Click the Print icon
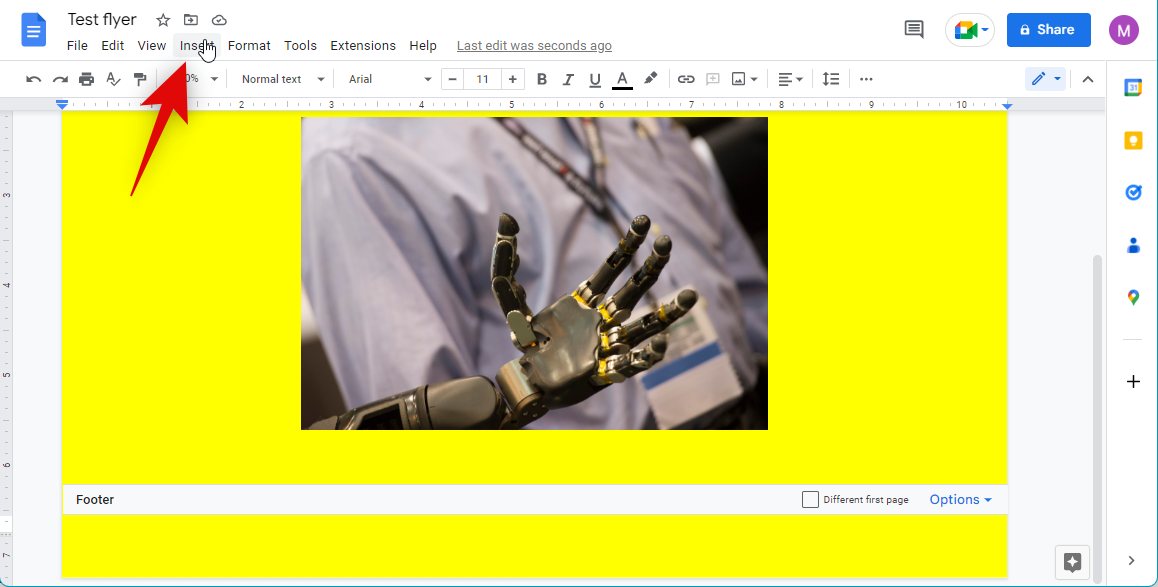This screenshot has height=587, width=1158. [87, 79]
